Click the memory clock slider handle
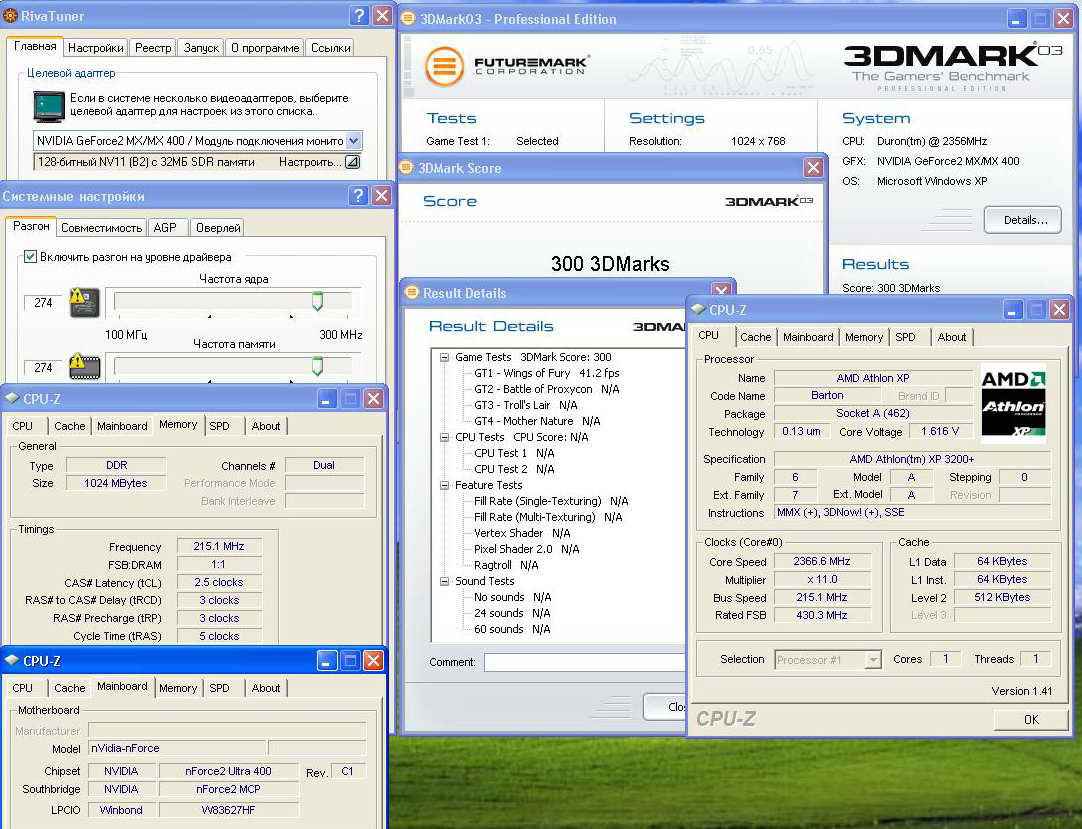The image size is (1082, 829). [317, 366]
